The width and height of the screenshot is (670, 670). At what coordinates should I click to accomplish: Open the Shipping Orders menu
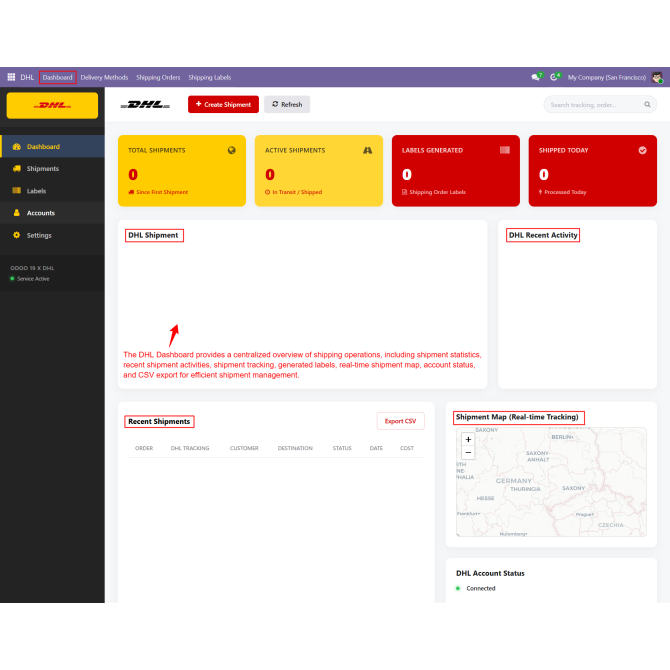(x=158, y=77)
